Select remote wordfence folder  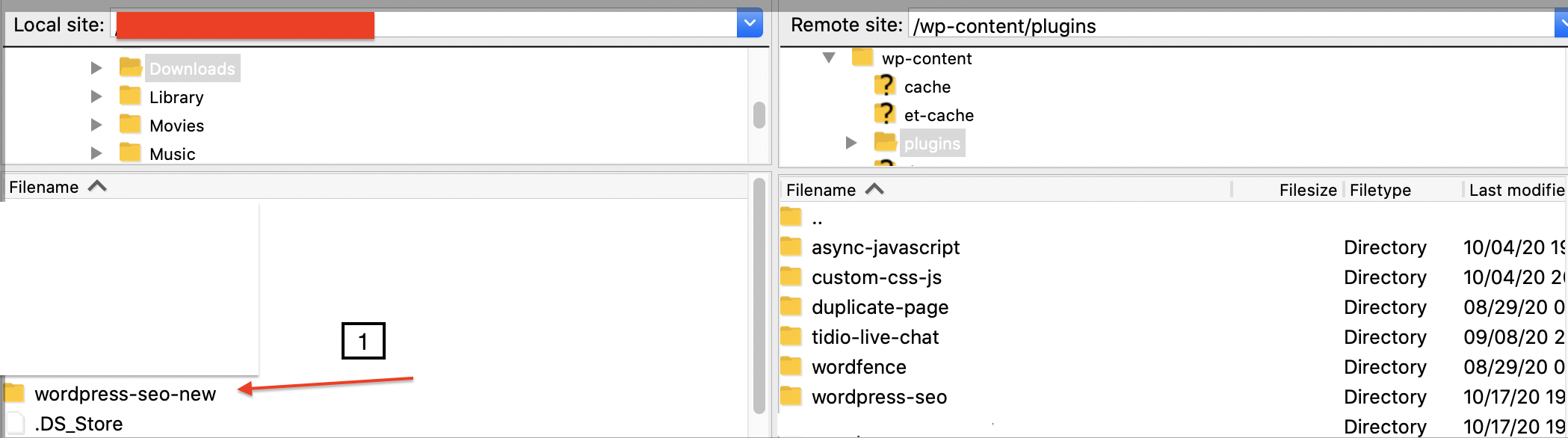click(859, 367)
